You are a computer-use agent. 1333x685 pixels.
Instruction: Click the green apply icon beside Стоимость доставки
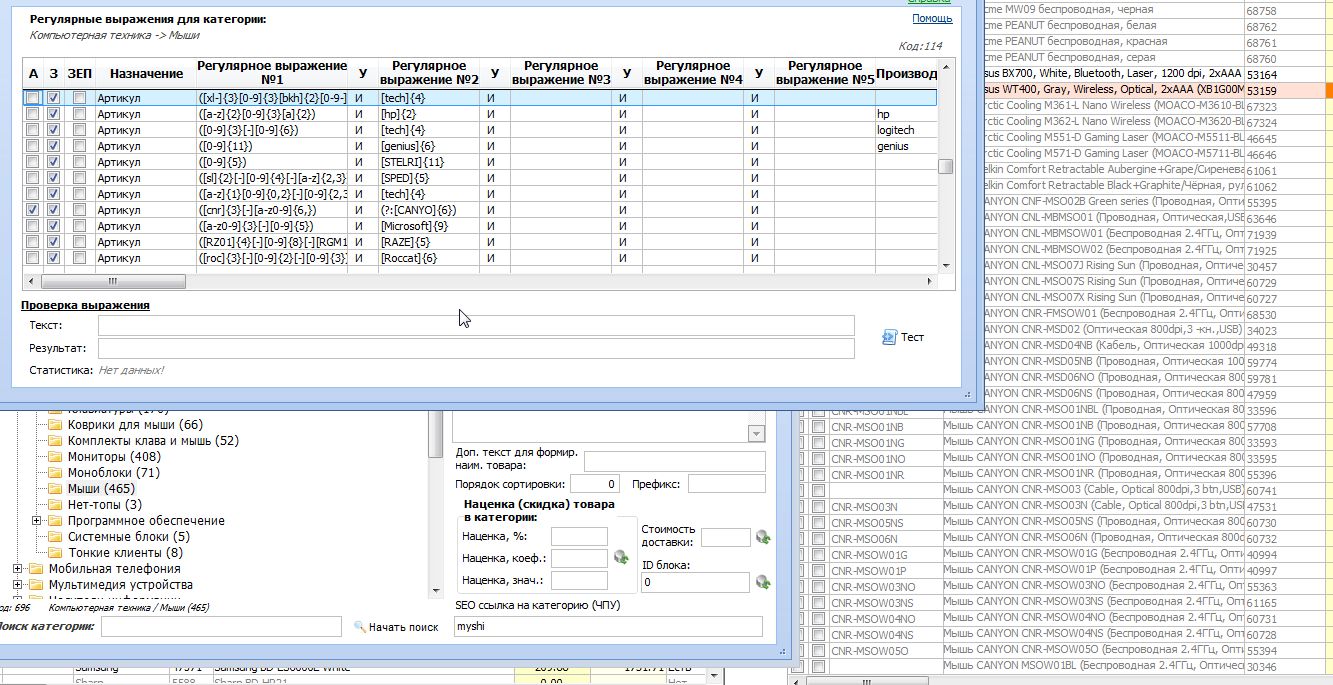pos(763,537)
